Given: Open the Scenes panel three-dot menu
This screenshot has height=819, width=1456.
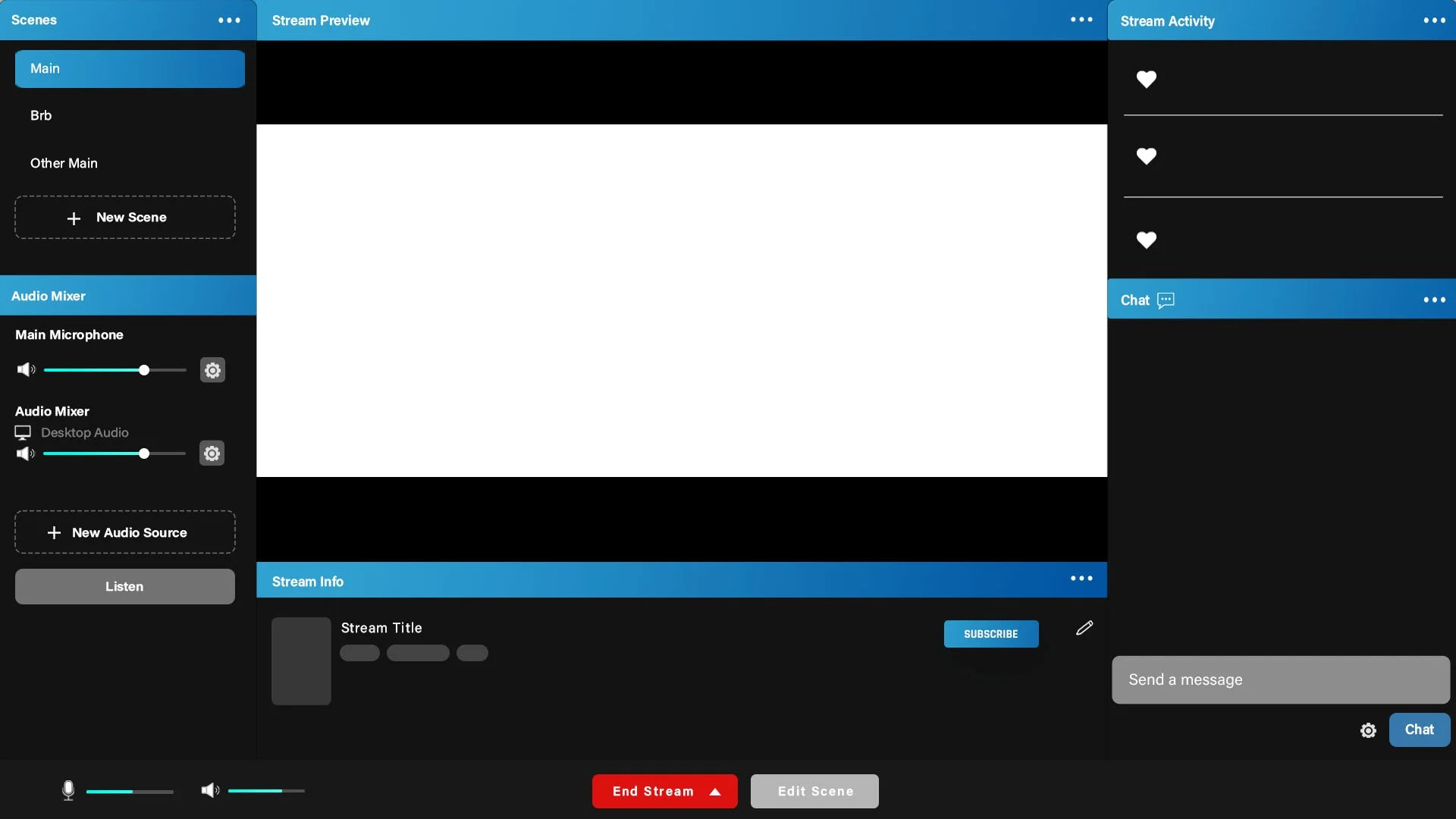Looking at the screenshot, I should pos(229,20).
